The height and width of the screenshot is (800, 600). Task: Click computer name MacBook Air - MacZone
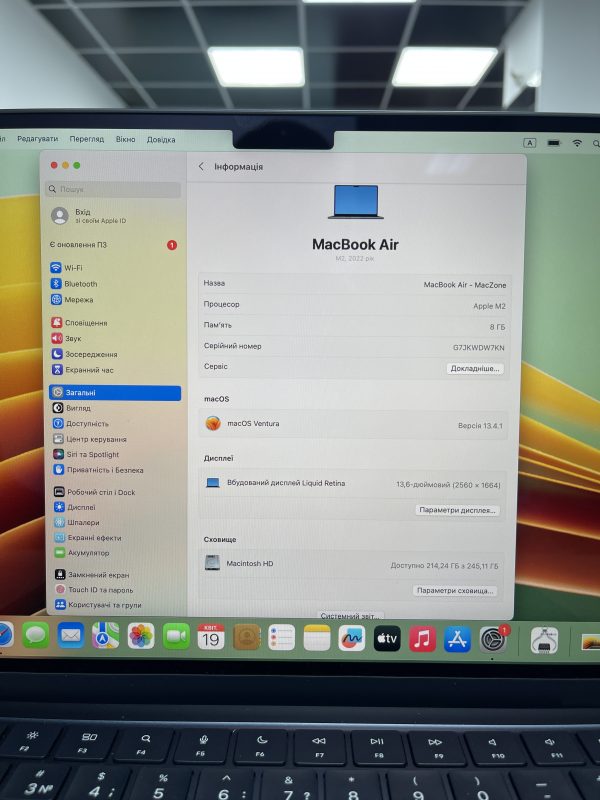click(x=465, y=285)
